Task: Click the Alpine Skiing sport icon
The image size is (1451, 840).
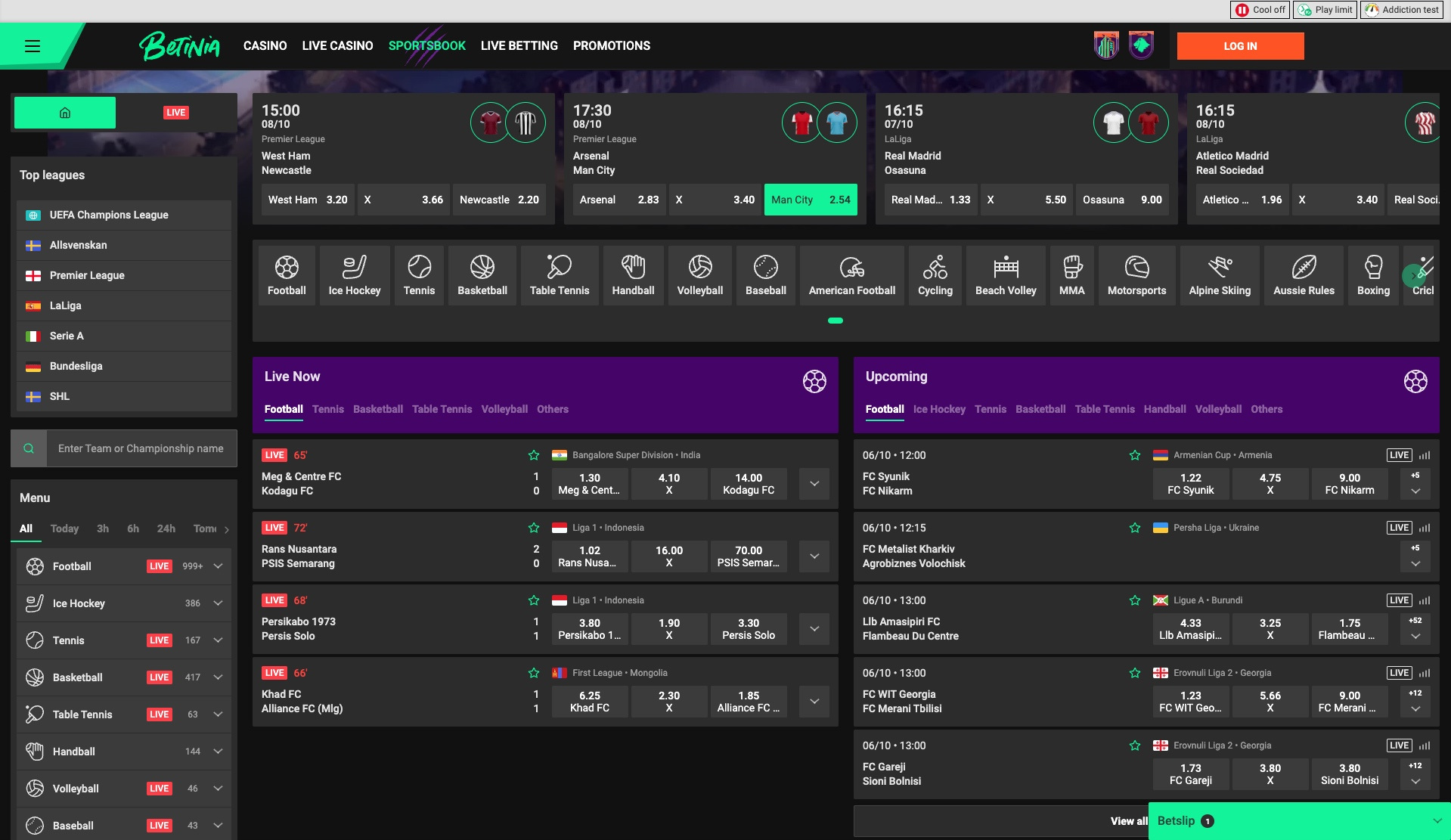Action: pyautogui.click(x=1219, y=274)
